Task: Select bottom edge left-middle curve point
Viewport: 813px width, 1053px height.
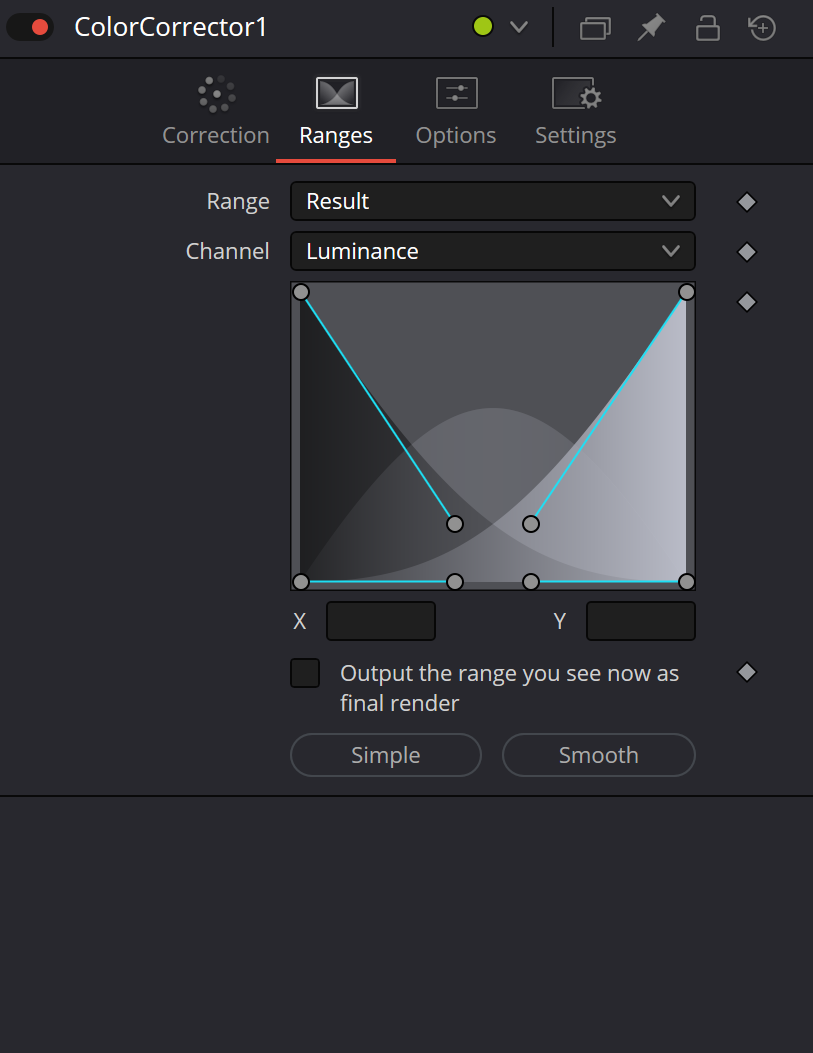Action: tap(455, 582)
